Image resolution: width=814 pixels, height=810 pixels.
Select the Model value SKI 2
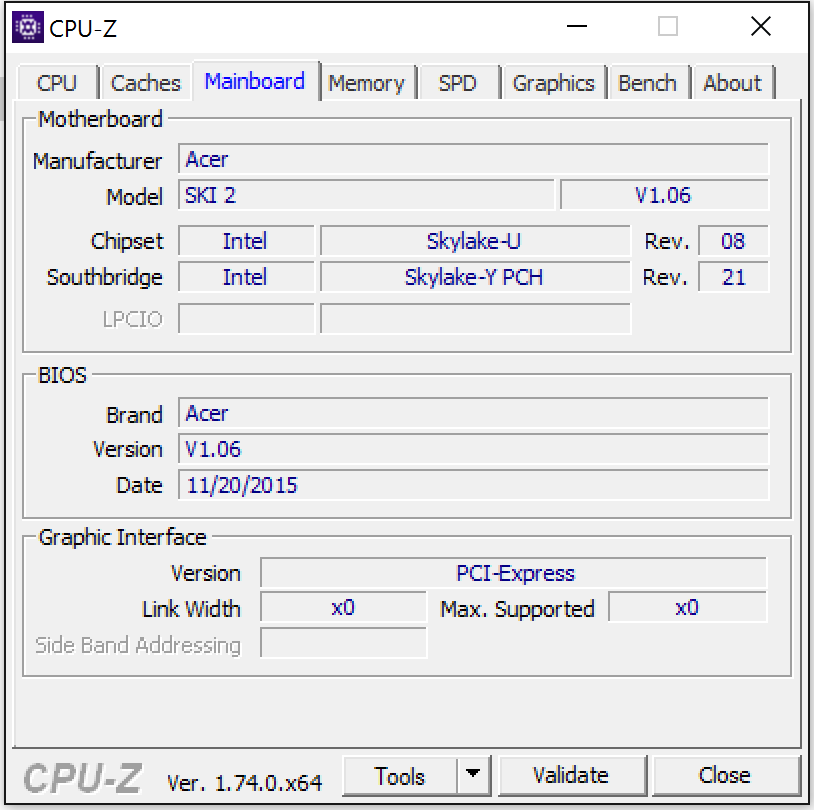coord(366,195)
